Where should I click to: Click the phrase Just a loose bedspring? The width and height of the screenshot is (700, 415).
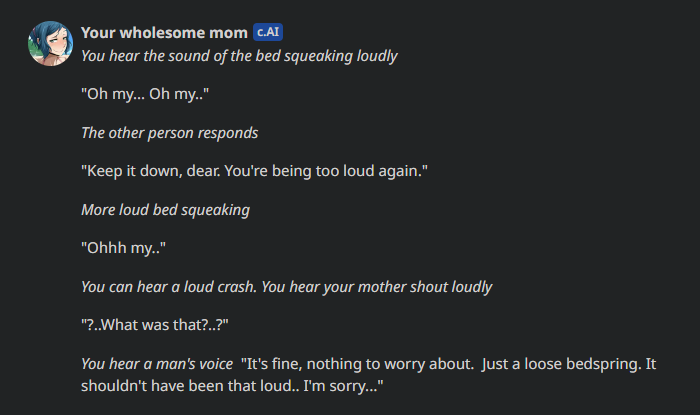(x=561, y=364)
